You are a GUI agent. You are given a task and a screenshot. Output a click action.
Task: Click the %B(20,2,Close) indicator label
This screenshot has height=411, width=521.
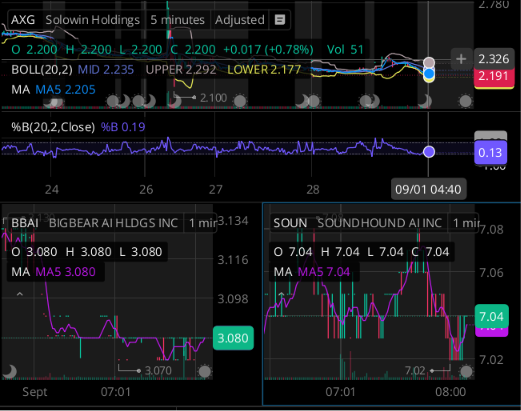point(53,127)
